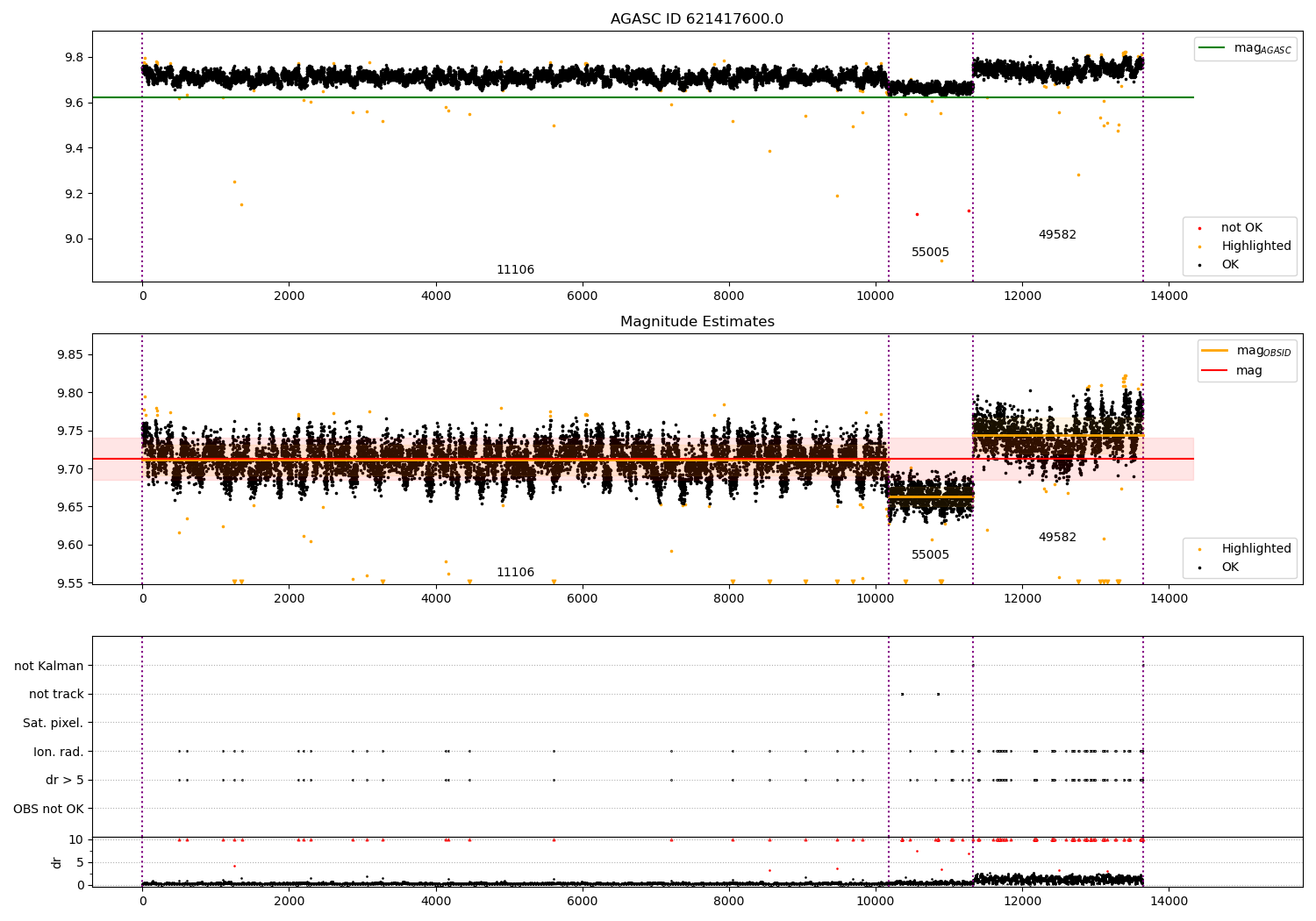Click green line swatch for mag AGASC legend
Image resolution: width=1316 pixels, height=921 pixels.
pyautogui.click(x=1212, y=48)
